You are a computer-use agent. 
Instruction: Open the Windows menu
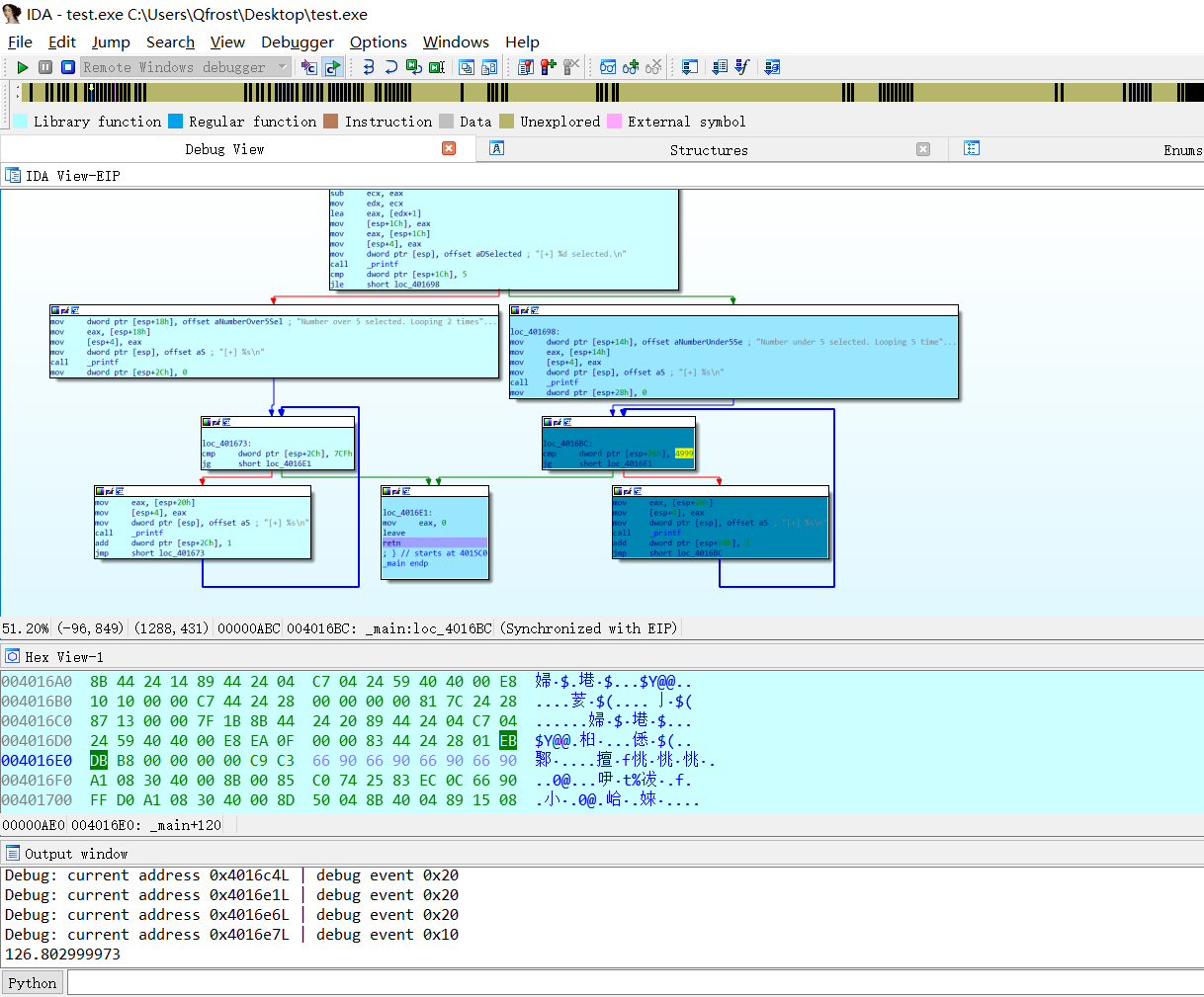456,42
